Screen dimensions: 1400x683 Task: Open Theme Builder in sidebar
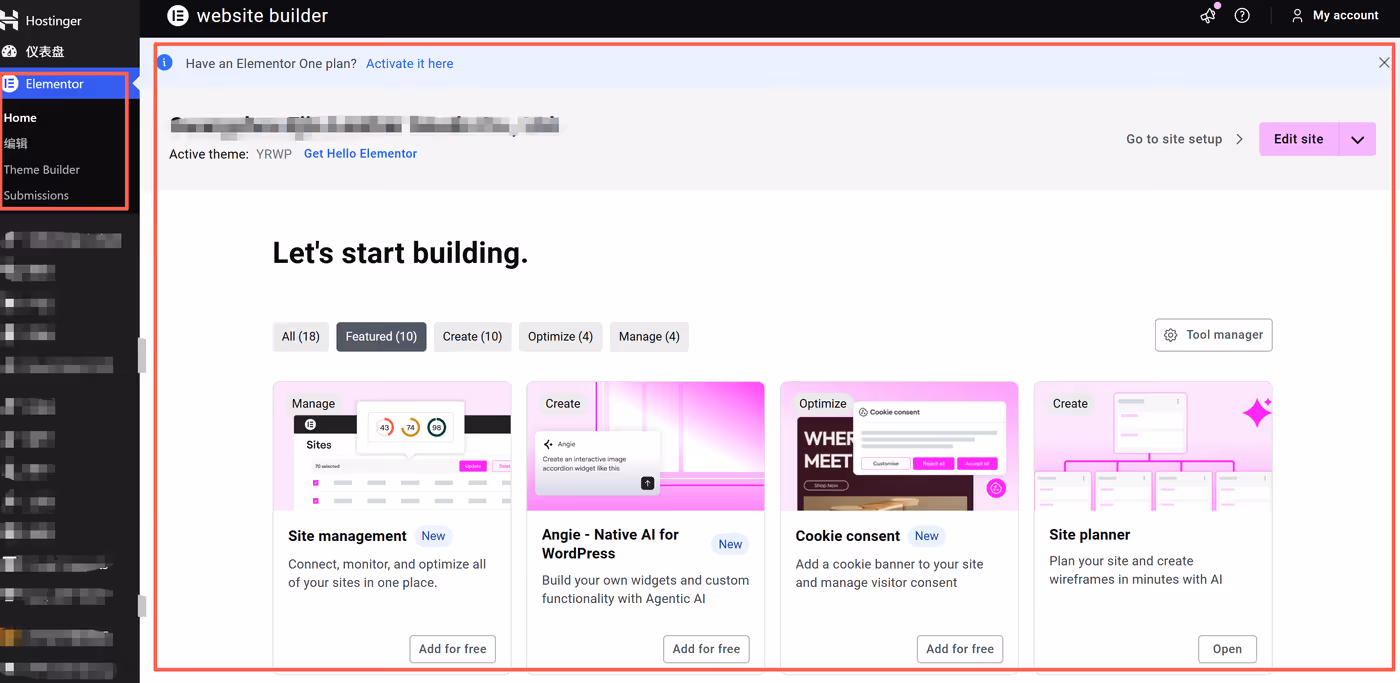click(42, 170)
